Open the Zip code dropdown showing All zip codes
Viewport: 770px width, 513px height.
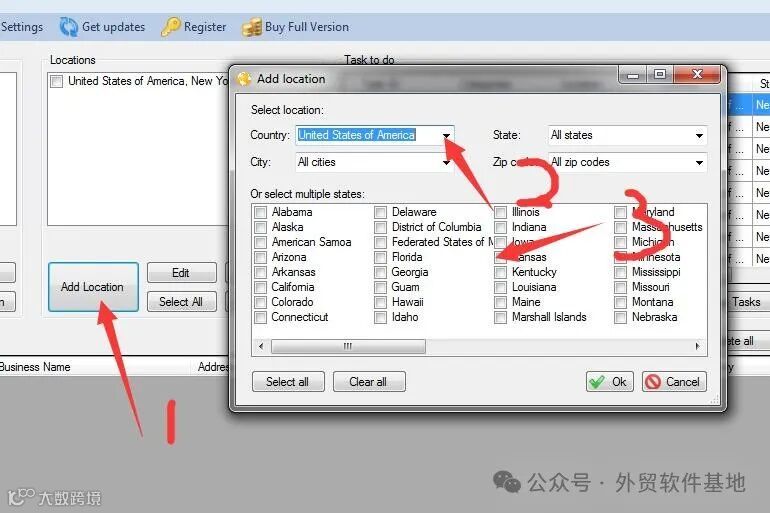(627, 162)
